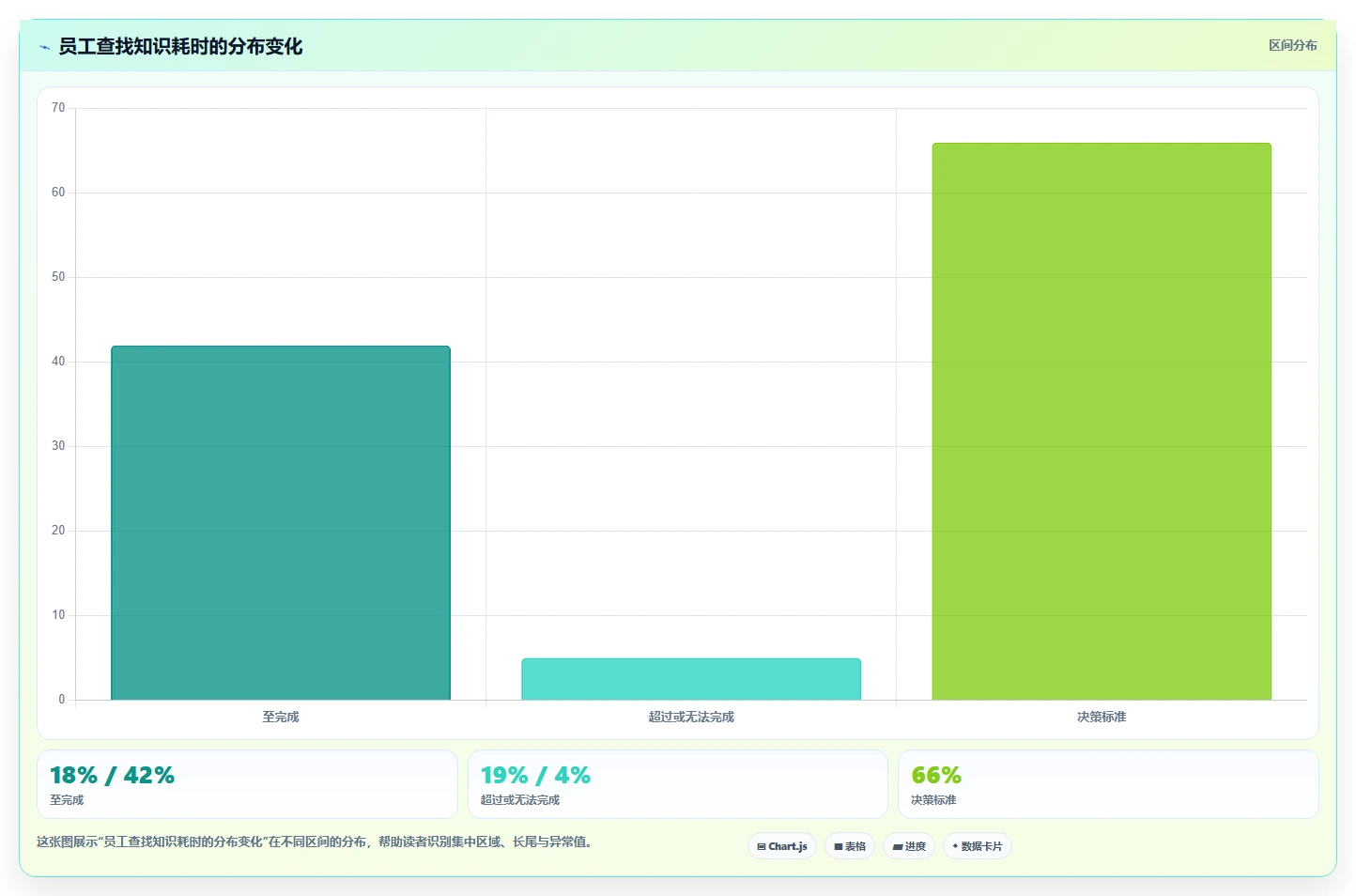Click the 区间分布 label in the header
The width and height of the screenshot is (1356, 896).
1293,45
